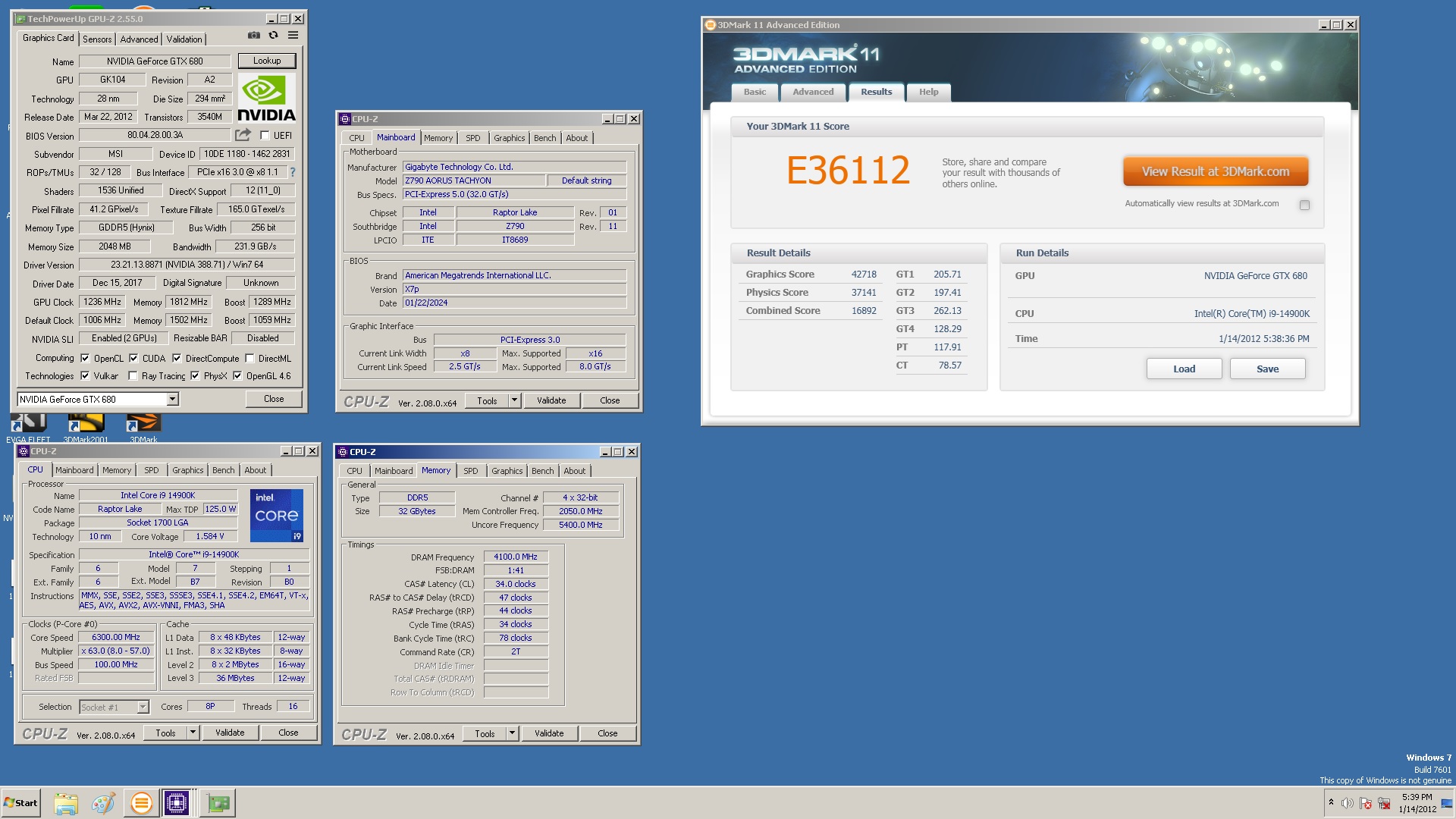Enable the DirectML checkbox
This screenshot has width=1456, height=819.
pos(249,359)
